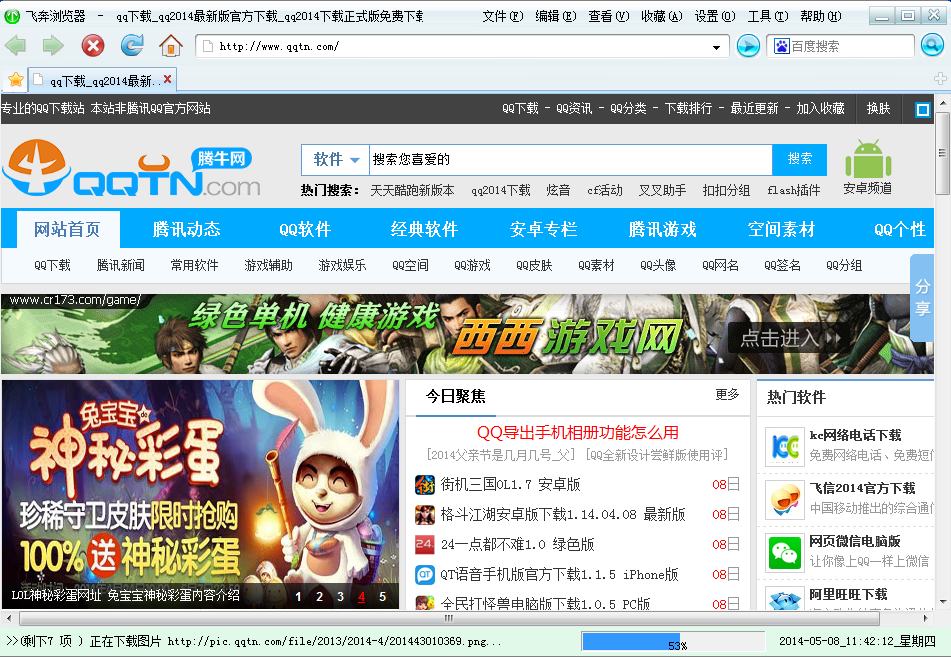Open headline QQ导出手机相册功能怎么用
Viewport: 951px width, 657px height.
pos(577,433)
